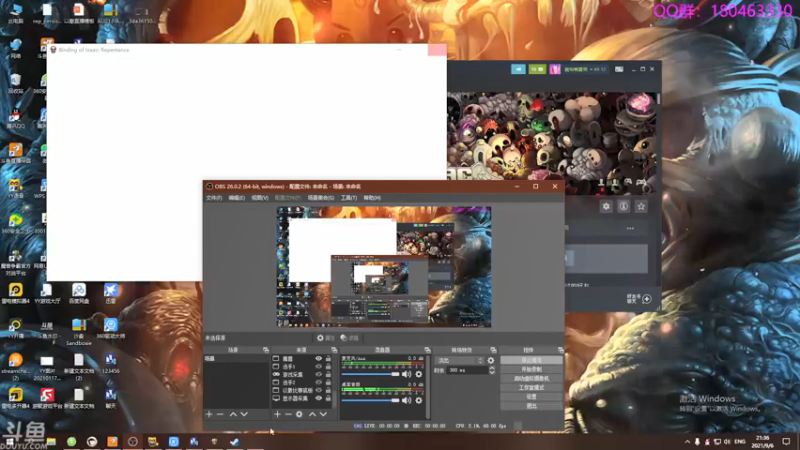Move scene down with arrow icon
Viewport: 800px width, 450px height.
[x=244, y=414]
